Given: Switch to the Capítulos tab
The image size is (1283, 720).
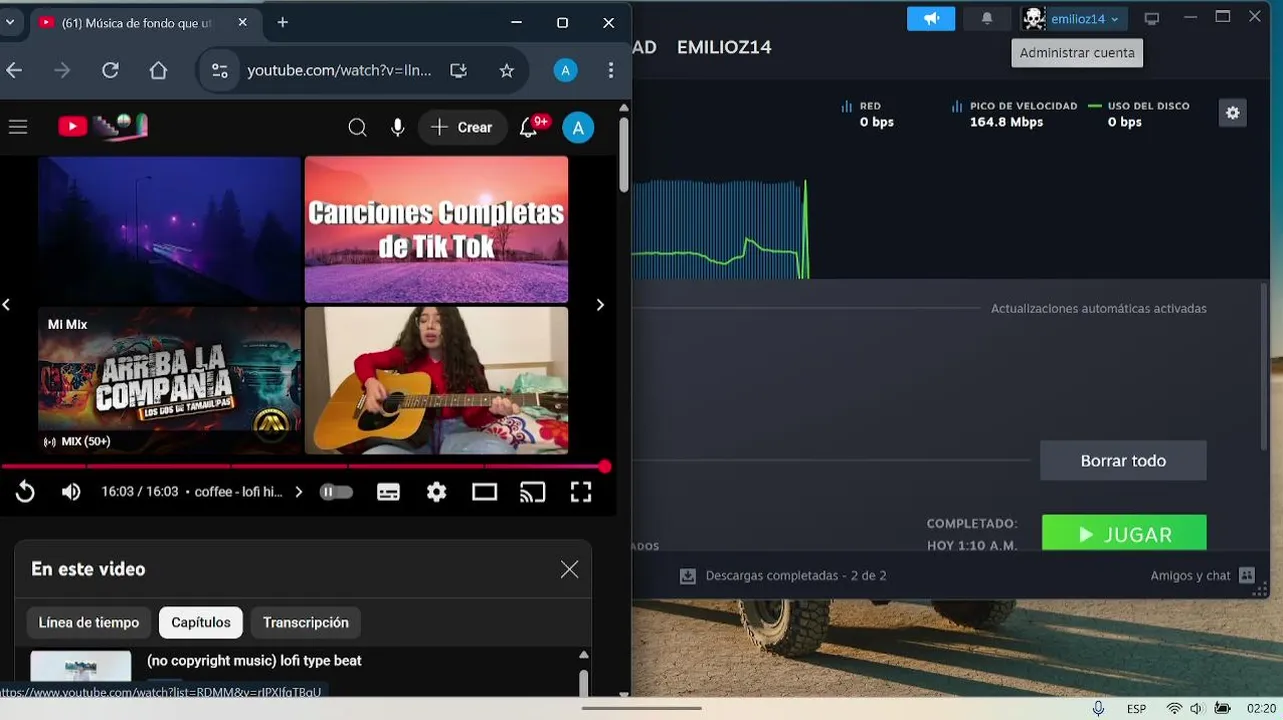Looking at the screenshot, I should click(201, 622).
